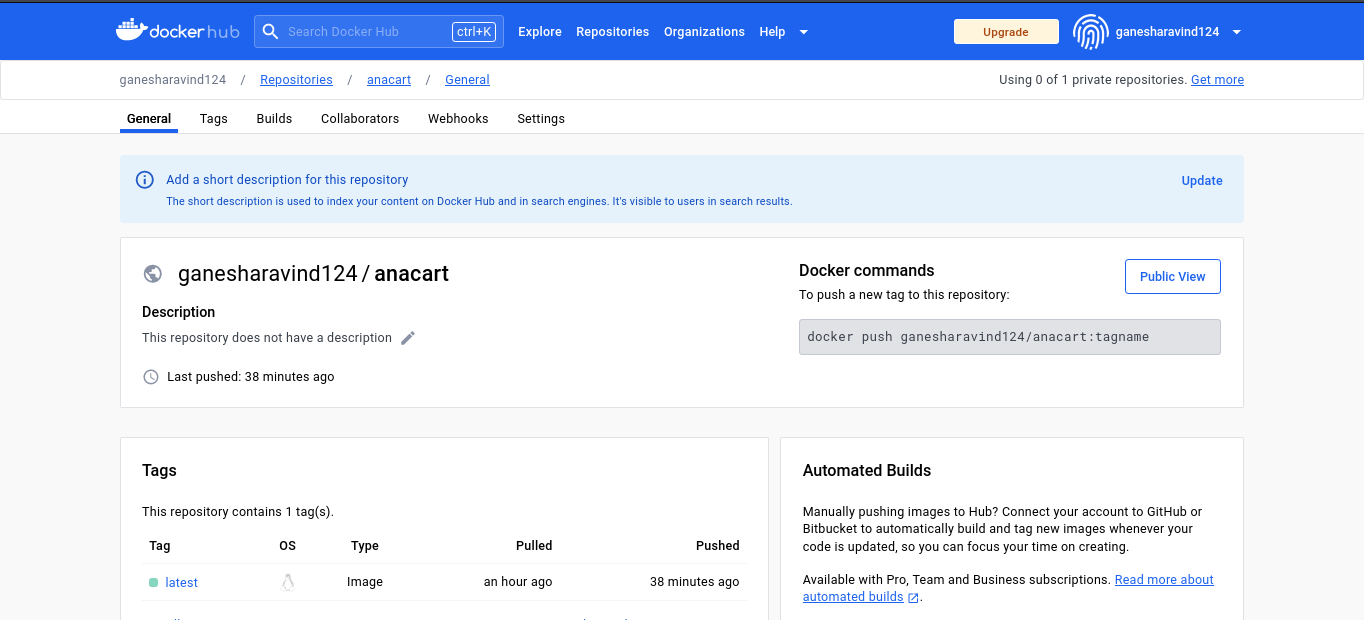The height and width of the screenshot is (620, 1364).
Task: Click the Docker commands heading
Action: (867, 270)
